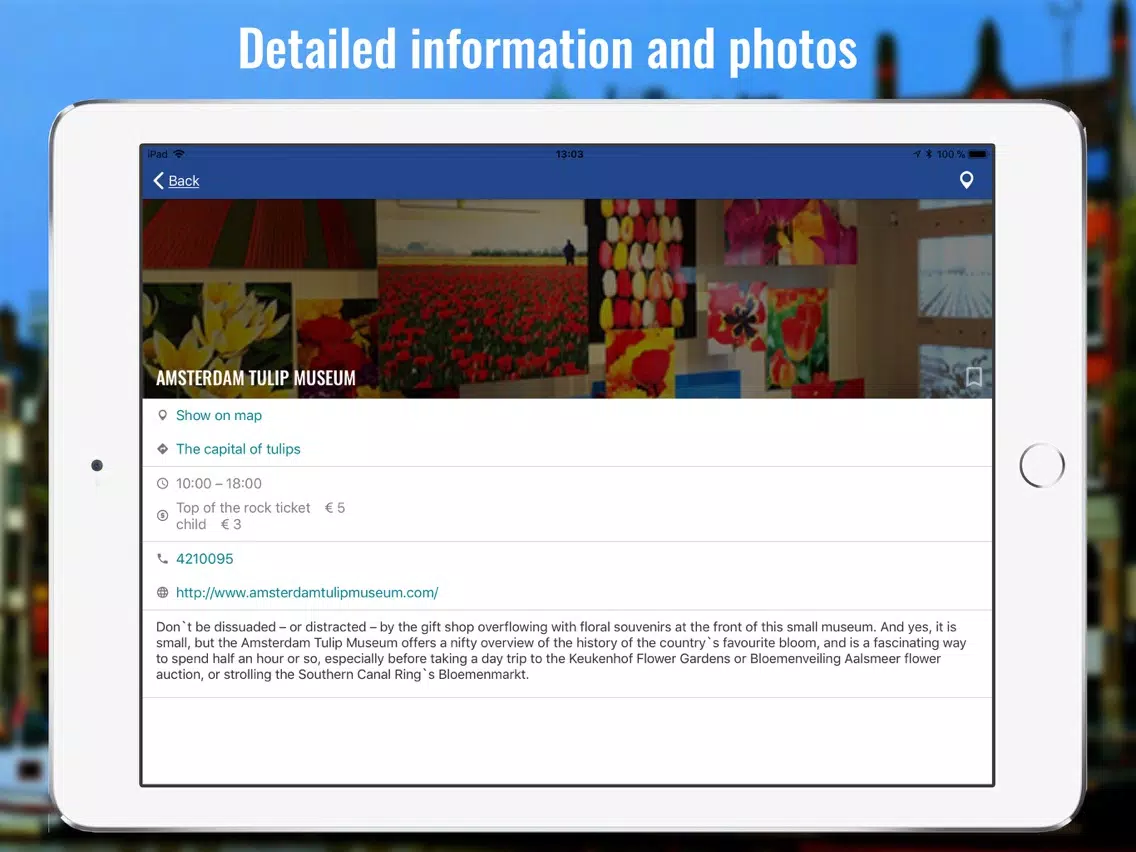Click the museum description paragraph
Viewport: 1136px width, 852px height.
561,651
